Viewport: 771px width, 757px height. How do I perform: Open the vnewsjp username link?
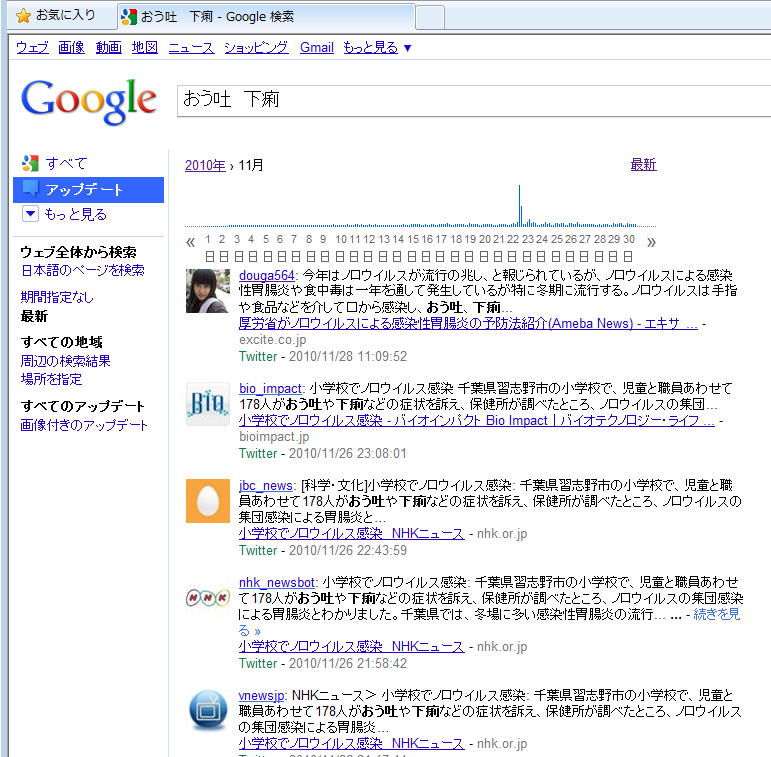click(261, 695)
